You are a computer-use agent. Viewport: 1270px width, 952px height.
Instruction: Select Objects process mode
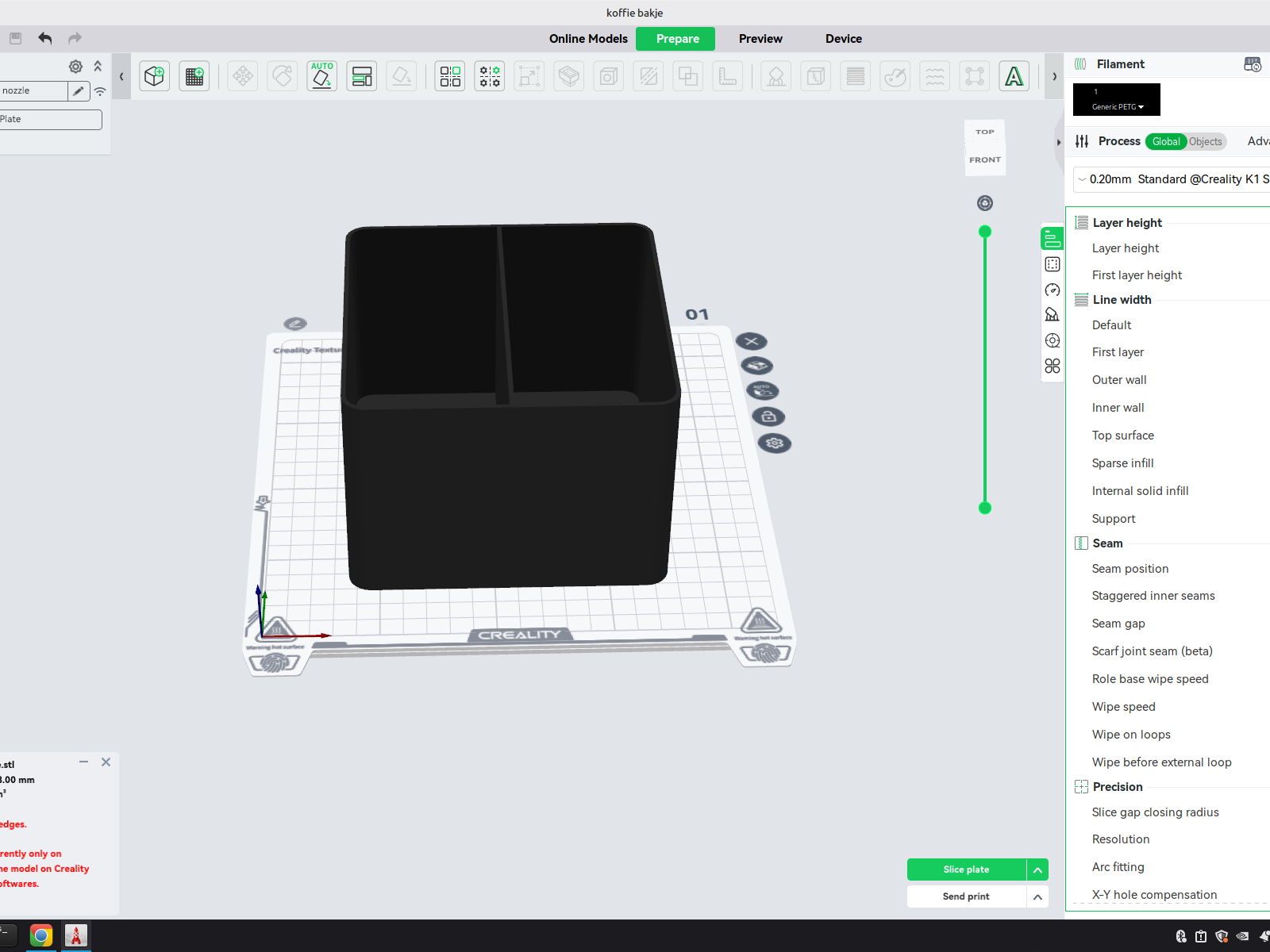[x=1206, y=142]
